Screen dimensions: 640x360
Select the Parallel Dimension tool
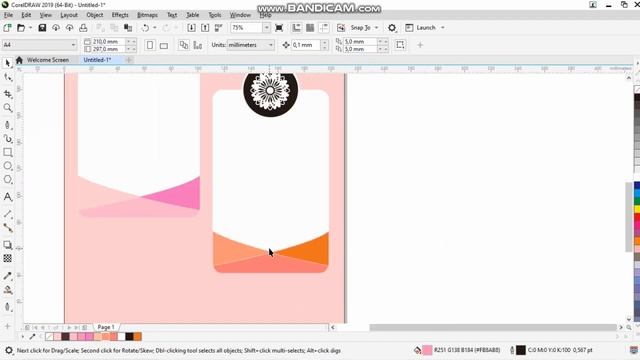[x=7, y=214]
